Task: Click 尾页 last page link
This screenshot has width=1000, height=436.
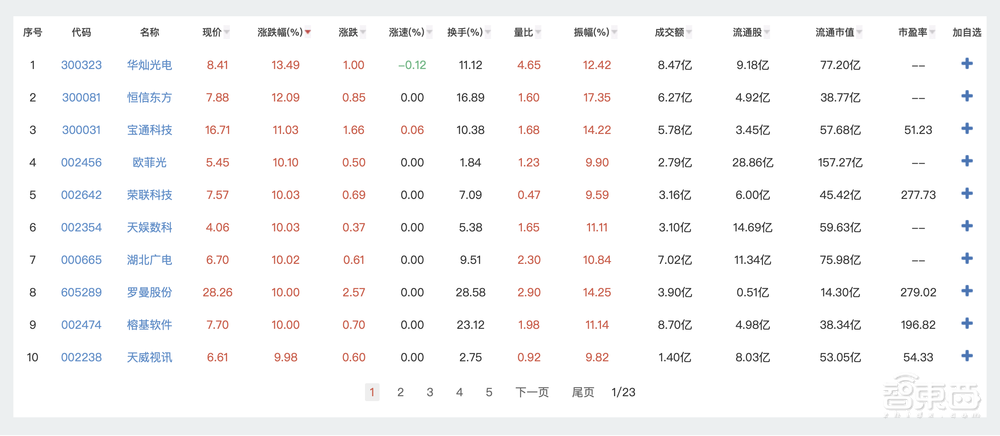Action: [583, 392]
